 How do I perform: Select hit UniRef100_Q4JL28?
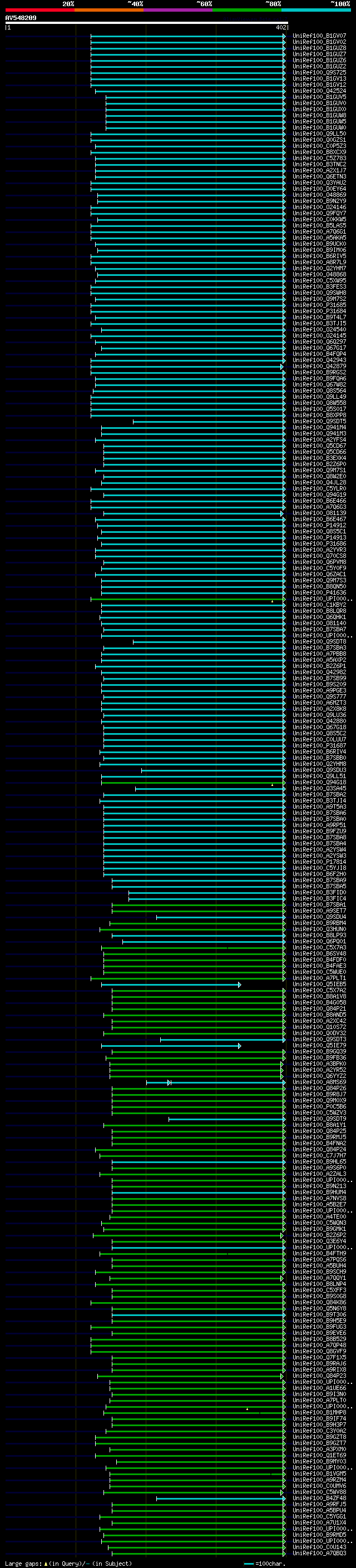click(319, 482)
